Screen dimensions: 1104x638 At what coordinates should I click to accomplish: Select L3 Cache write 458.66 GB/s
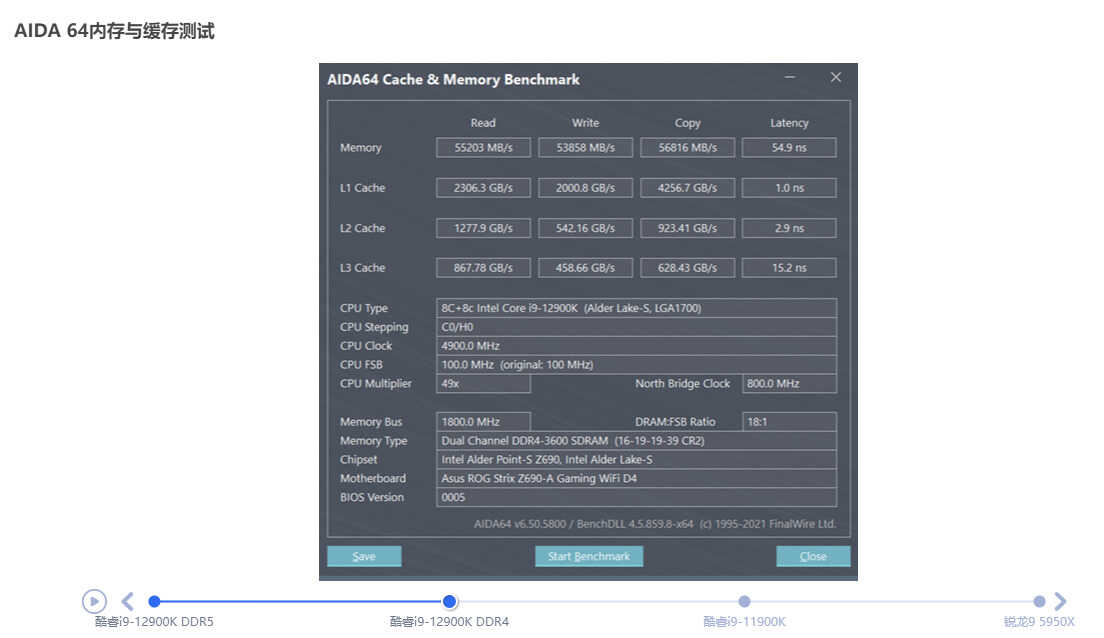[585, 268]
